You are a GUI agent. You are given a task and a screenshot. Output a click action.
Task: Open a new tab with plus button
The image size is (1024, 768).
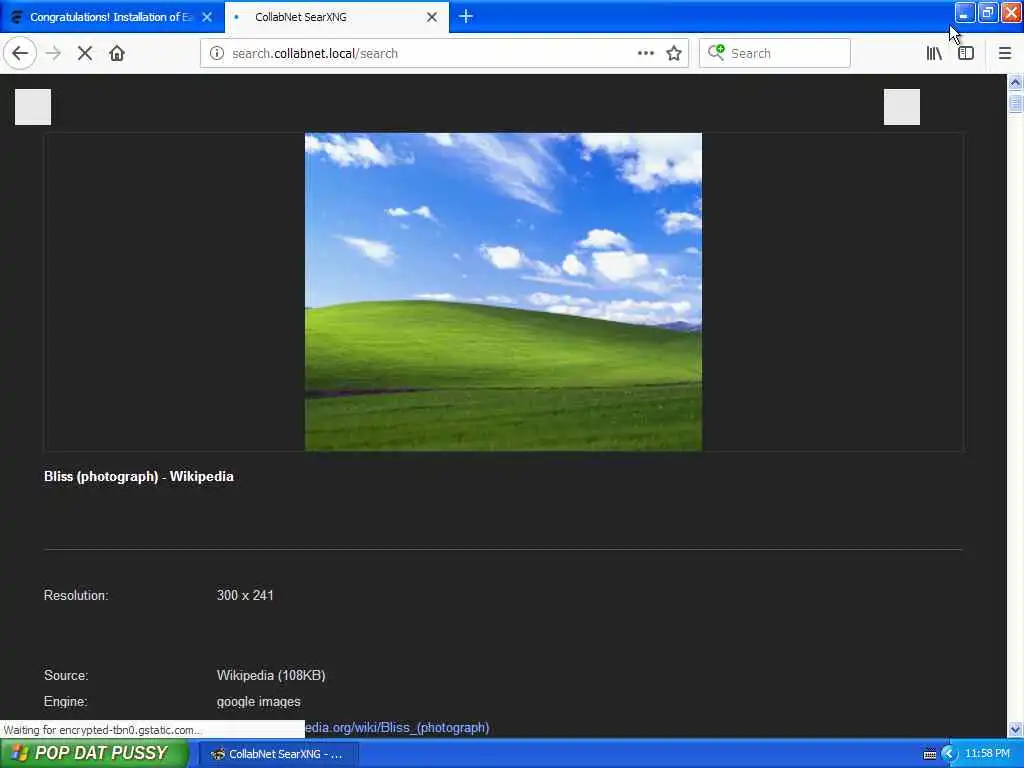(x=466, y=16)
